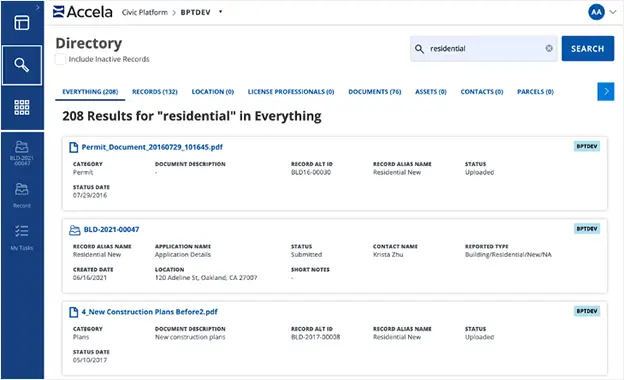Click the residential search input field

(483, 49)
